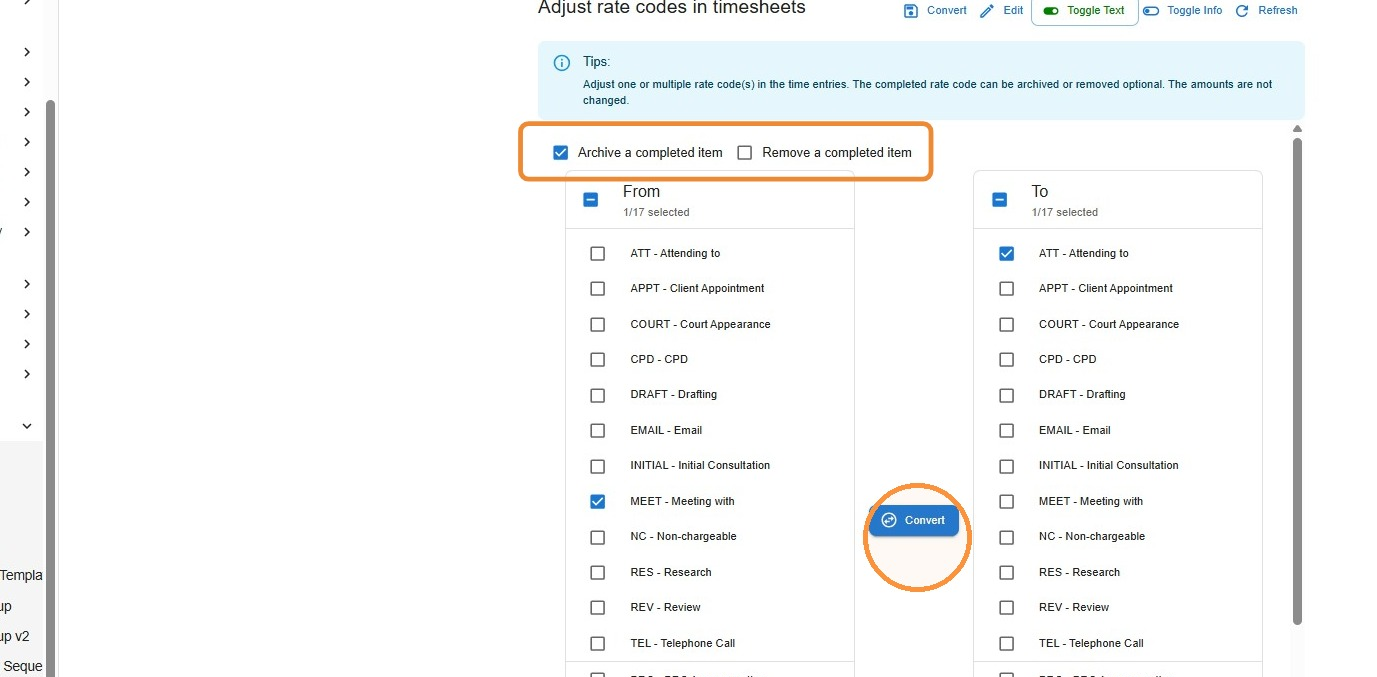Check RES - Research in From list
Screen dimensions: 1377x677
click(598, 573)
